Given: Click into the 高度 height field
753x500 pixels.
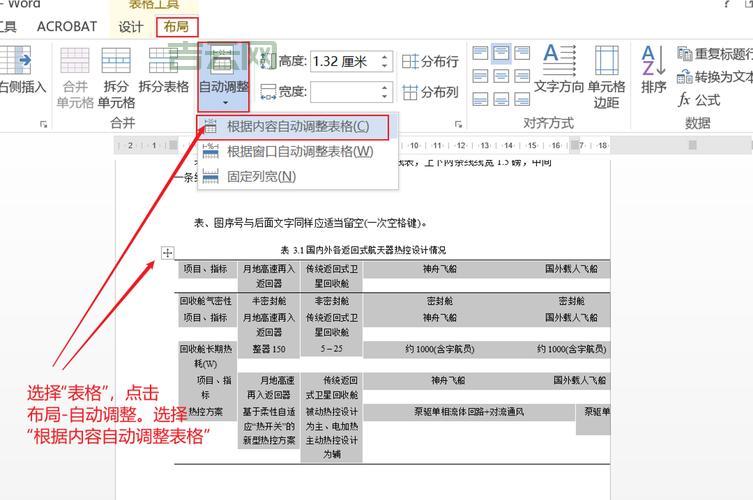Looking at the screenshot, I should click(344, 61).
